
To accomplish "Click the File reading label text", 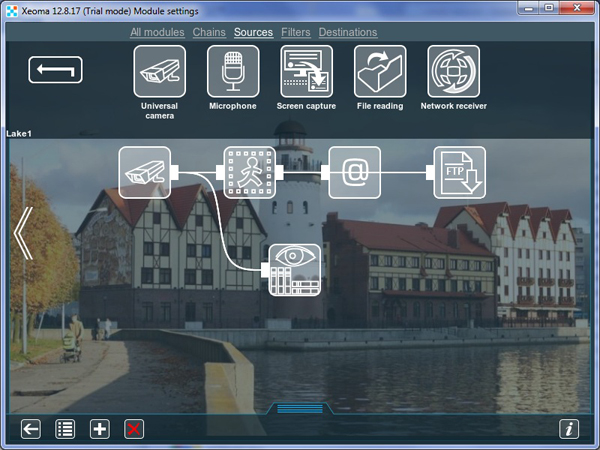I will [x=380, y=106].
